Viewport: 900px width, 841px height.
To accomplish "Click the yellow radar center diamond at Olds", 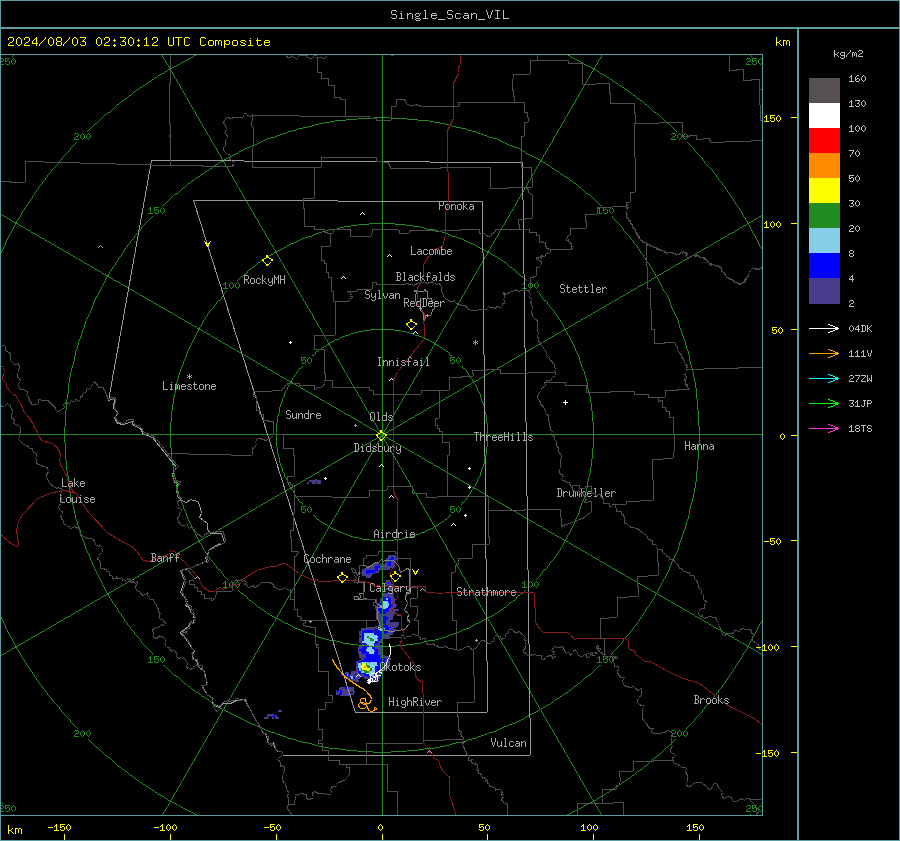I will [382, 435].
